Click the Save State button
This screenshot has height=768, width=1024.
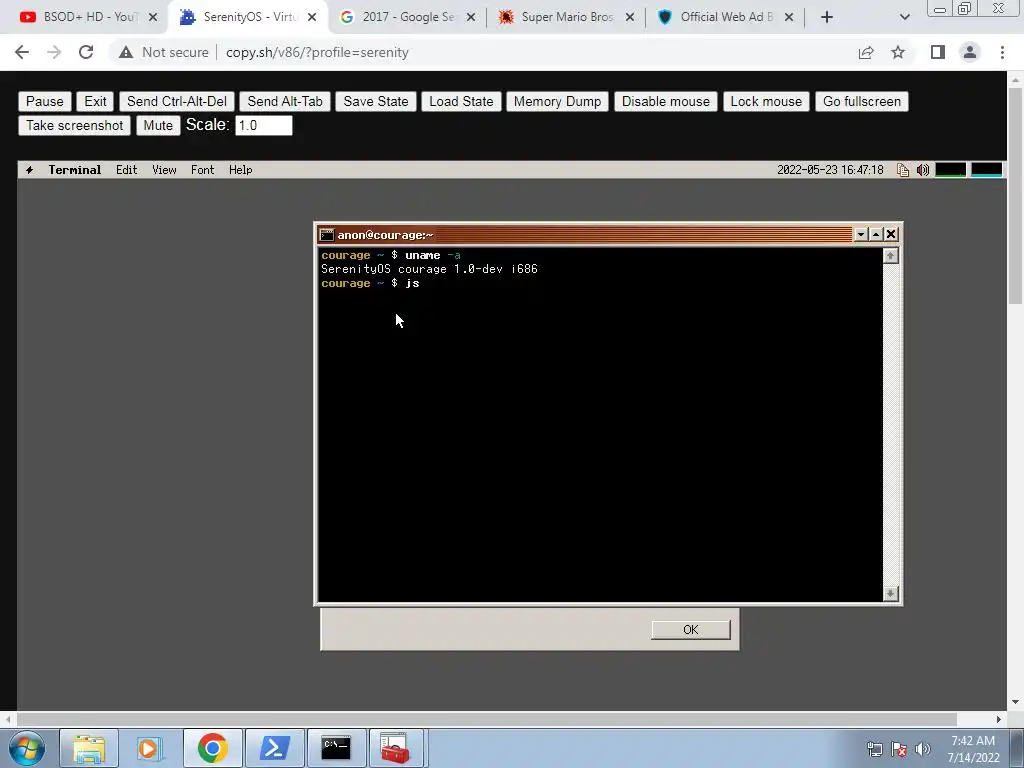tap(376, 101)
